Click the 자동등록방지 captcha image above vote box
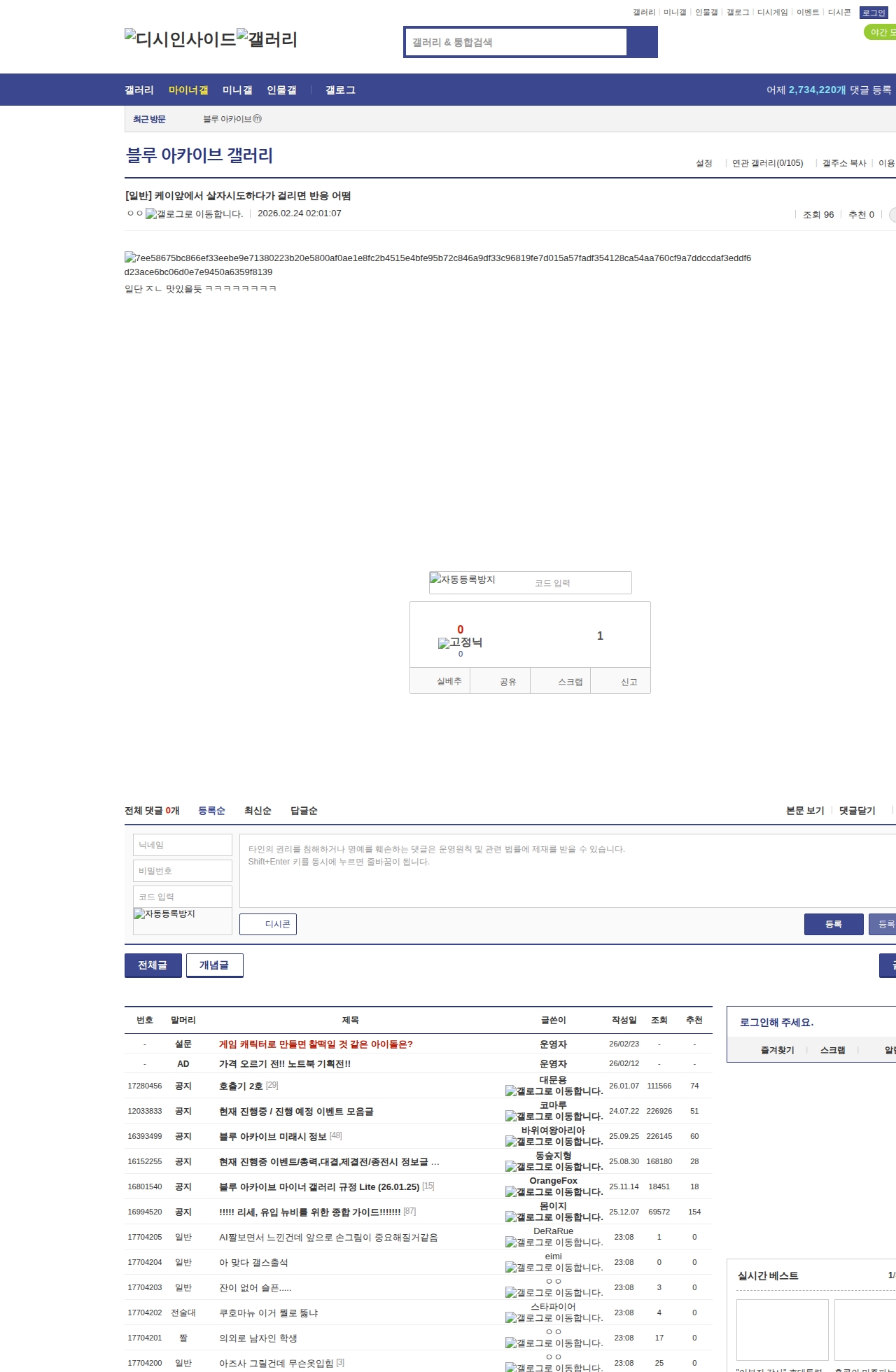 pyautogui.click(x=463, y=580)
